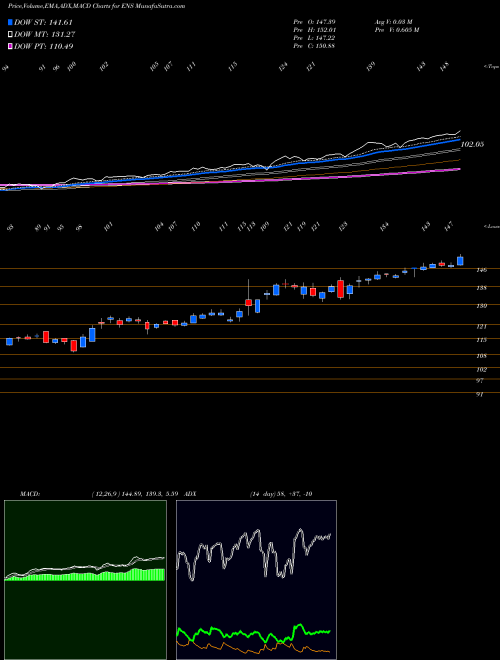The height and width of the screenshot is (660, 500).
Task: Click the 97 price level label
Action: 480,381
